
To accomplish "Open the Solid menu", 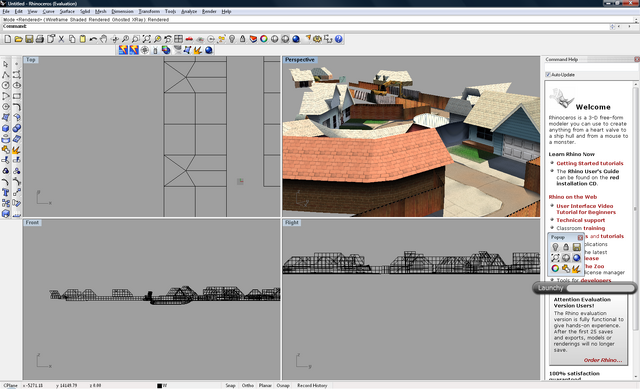I will [x=85, y=11].
